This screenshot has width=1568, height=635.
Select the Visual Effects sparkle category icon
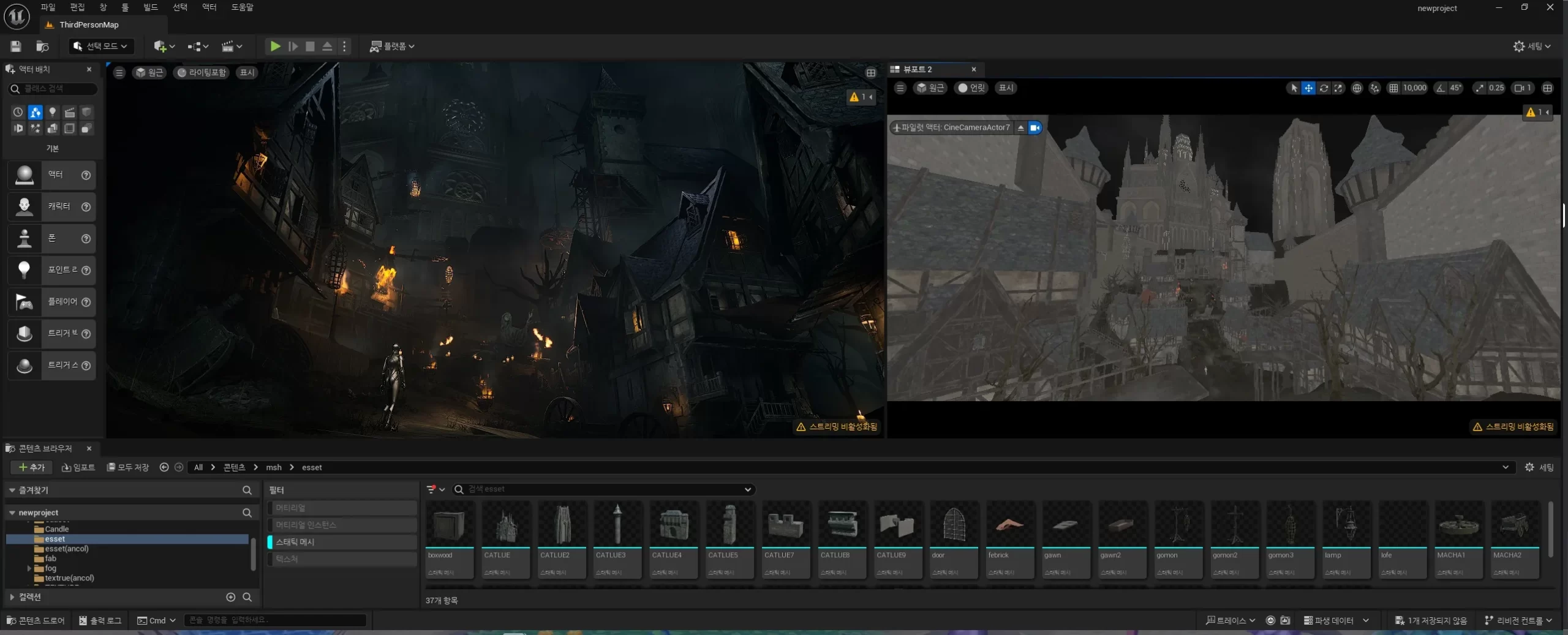36,129
